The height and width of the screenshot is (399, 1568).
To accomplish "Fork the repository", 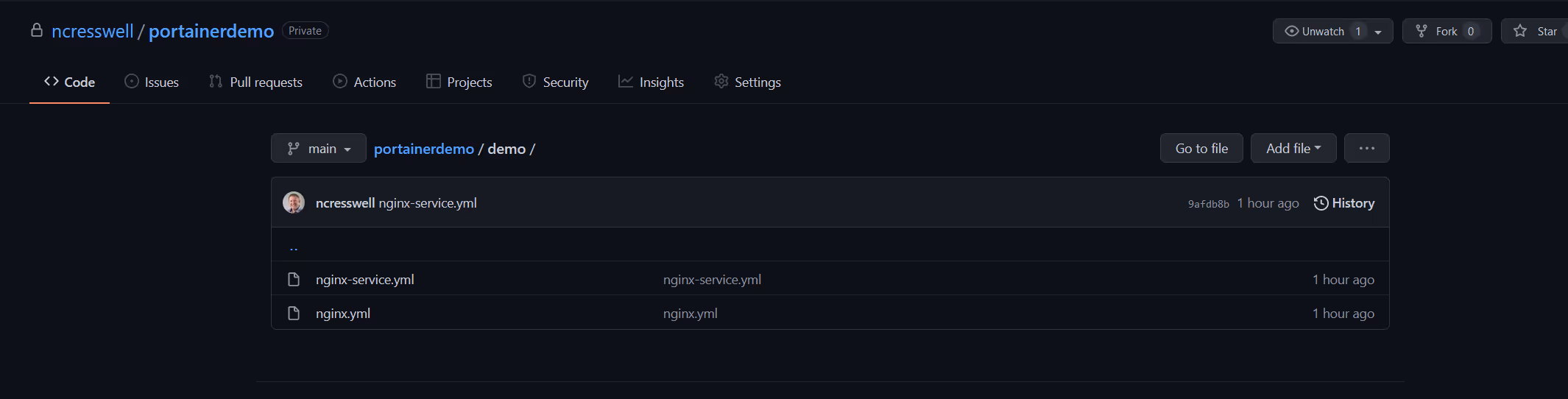I will 1447,31.
